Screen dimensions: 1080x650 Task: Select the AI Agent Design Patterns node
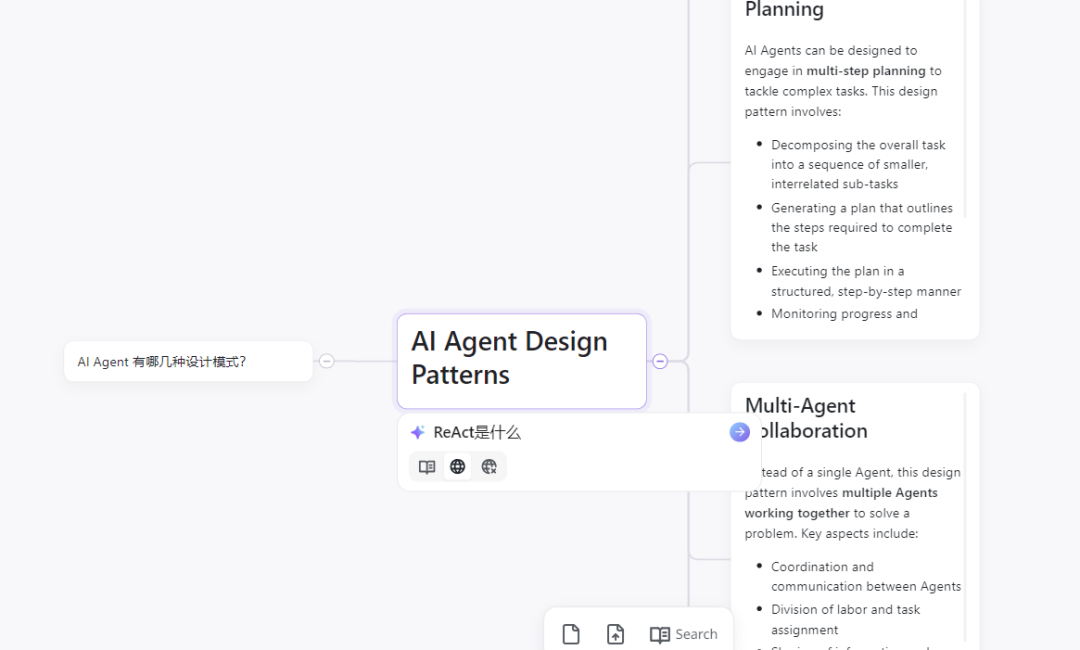point(521,358)
